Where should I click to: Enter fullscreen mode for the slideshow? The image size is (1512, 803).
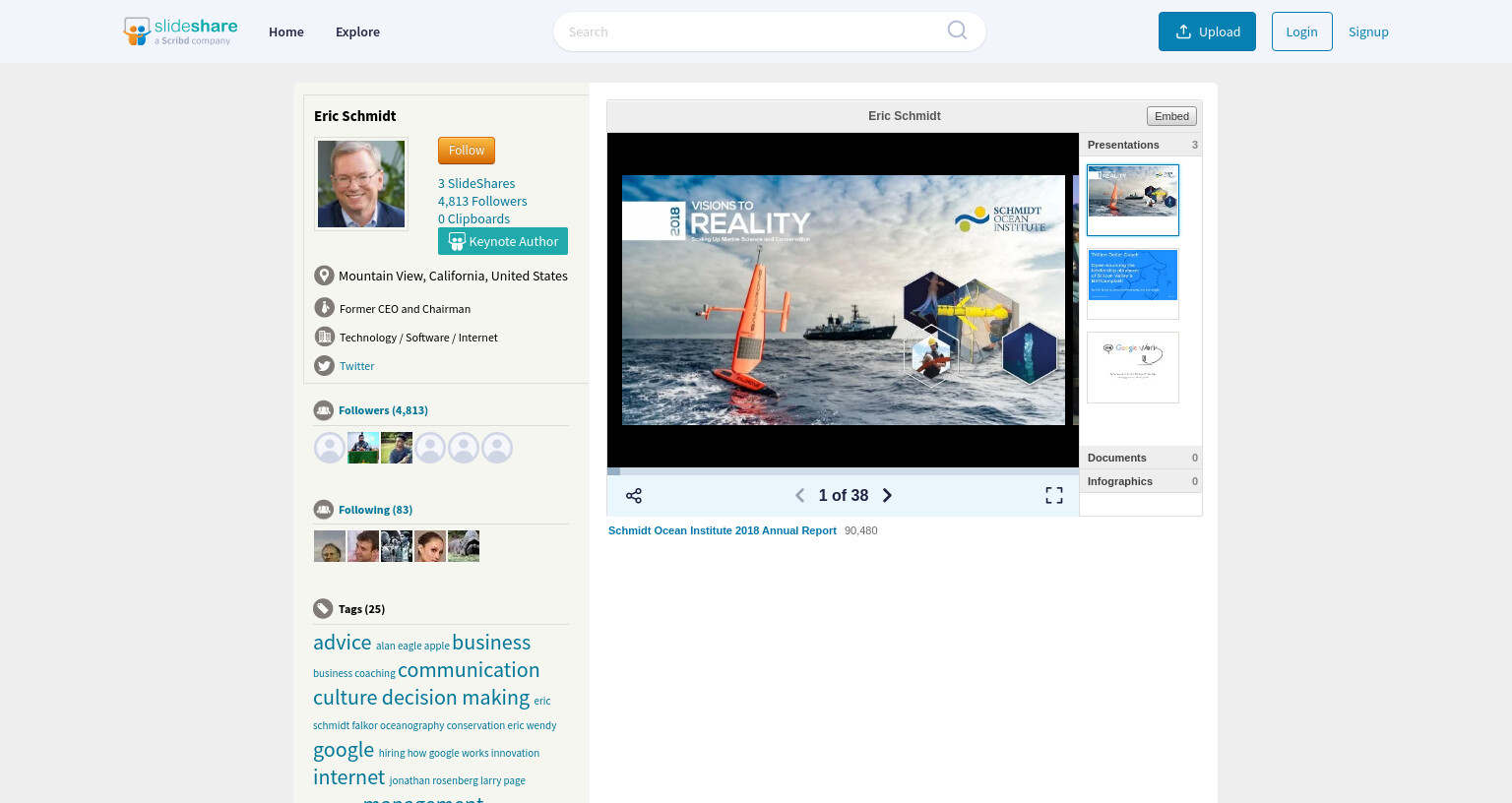point(1054,496)
